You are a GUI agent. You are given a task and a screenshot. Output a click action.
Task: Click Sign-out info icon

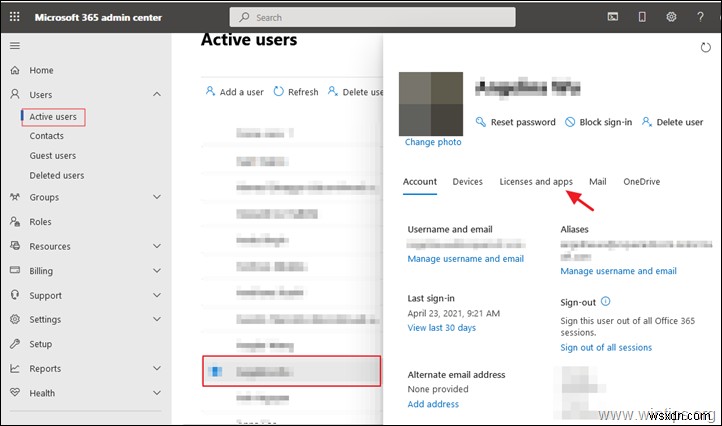606,301
